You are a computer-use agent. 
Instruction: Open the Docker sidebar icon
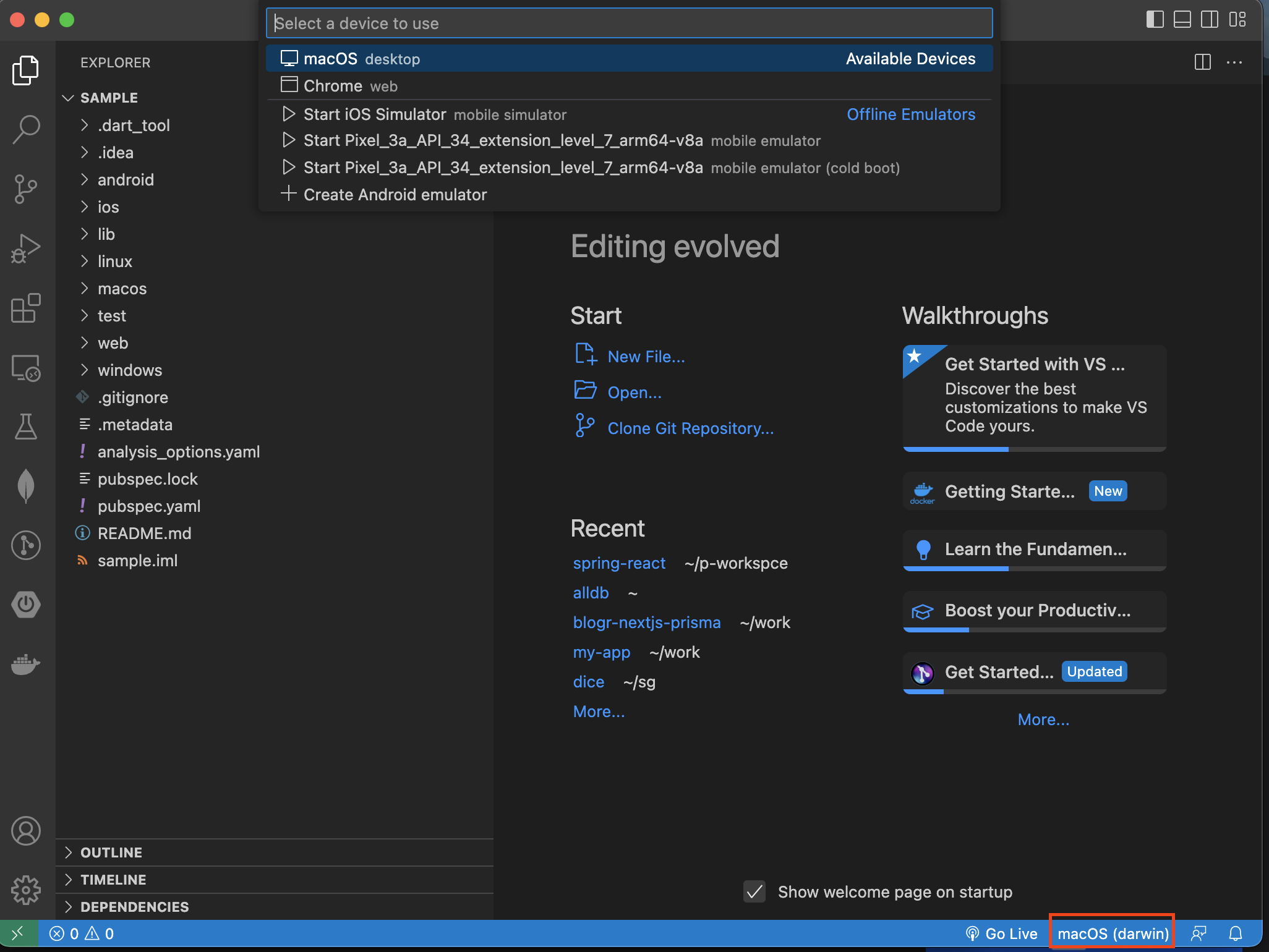click(25, 665)
